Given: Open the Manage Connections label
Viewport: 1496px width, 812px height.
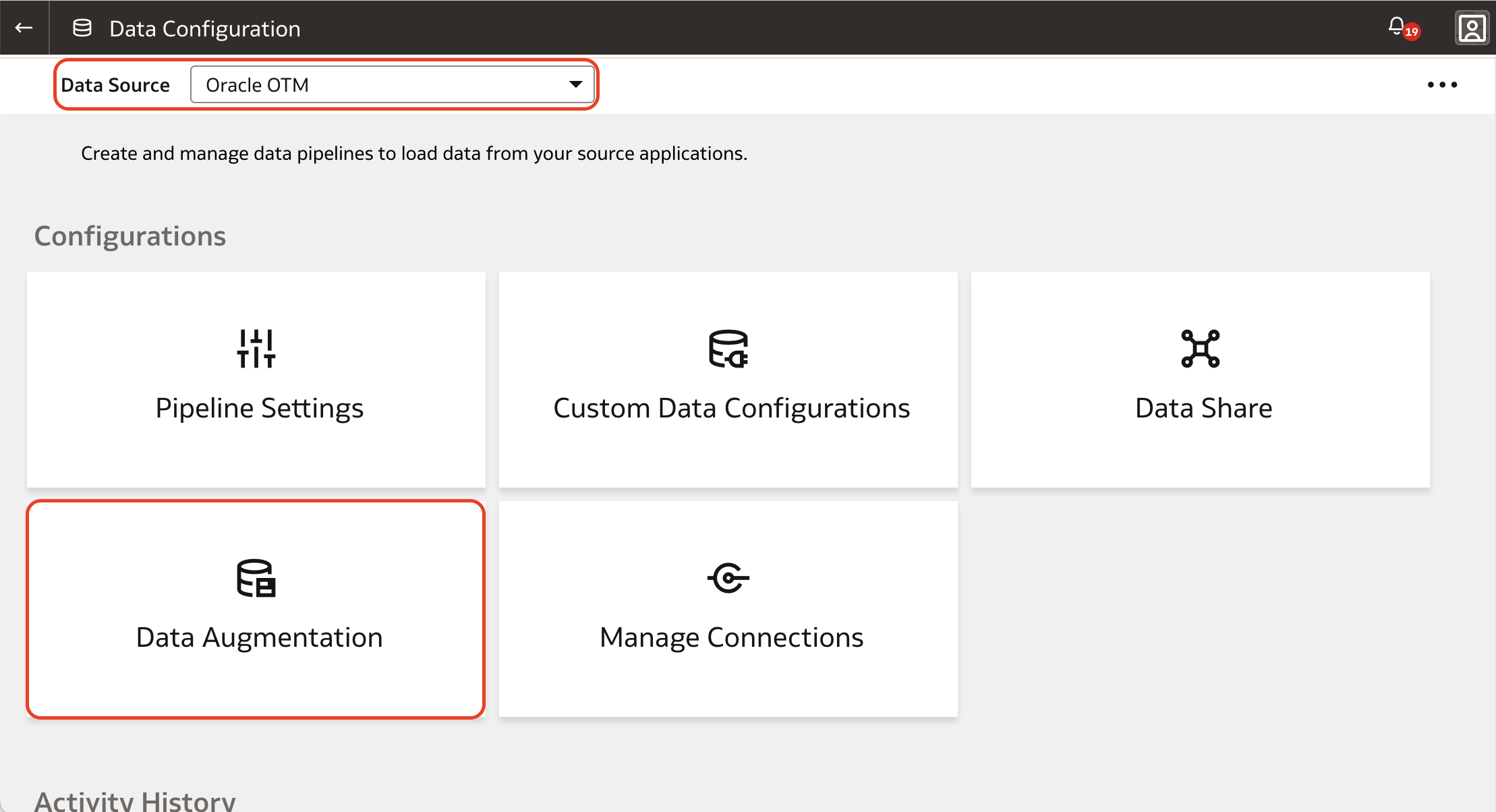Looking at the screenshot, I should (731, 638).
